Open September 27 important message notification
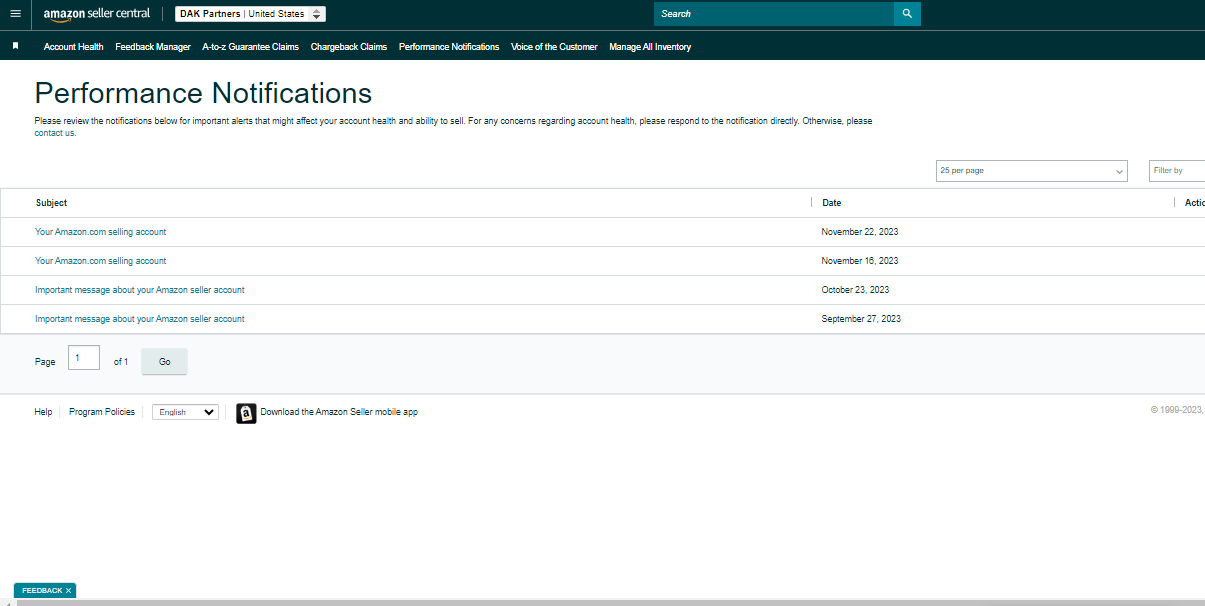 pos(140,319)
